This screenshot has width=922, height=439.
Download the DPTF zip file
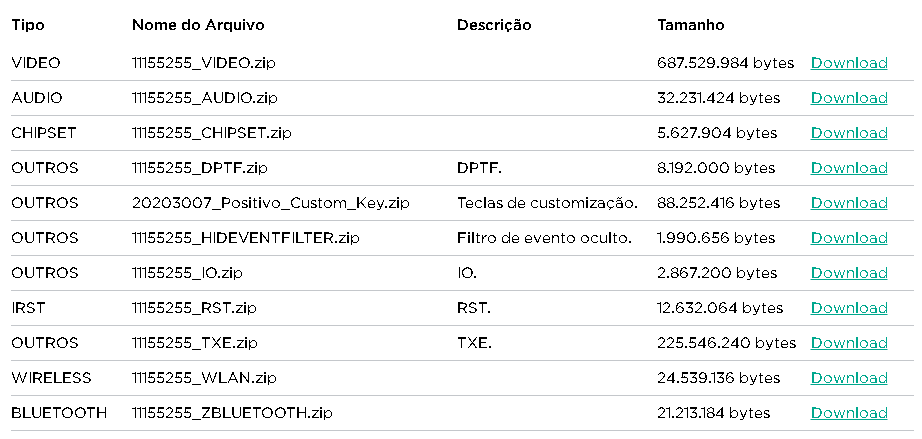pyautogui.click(x=849, y=168)
